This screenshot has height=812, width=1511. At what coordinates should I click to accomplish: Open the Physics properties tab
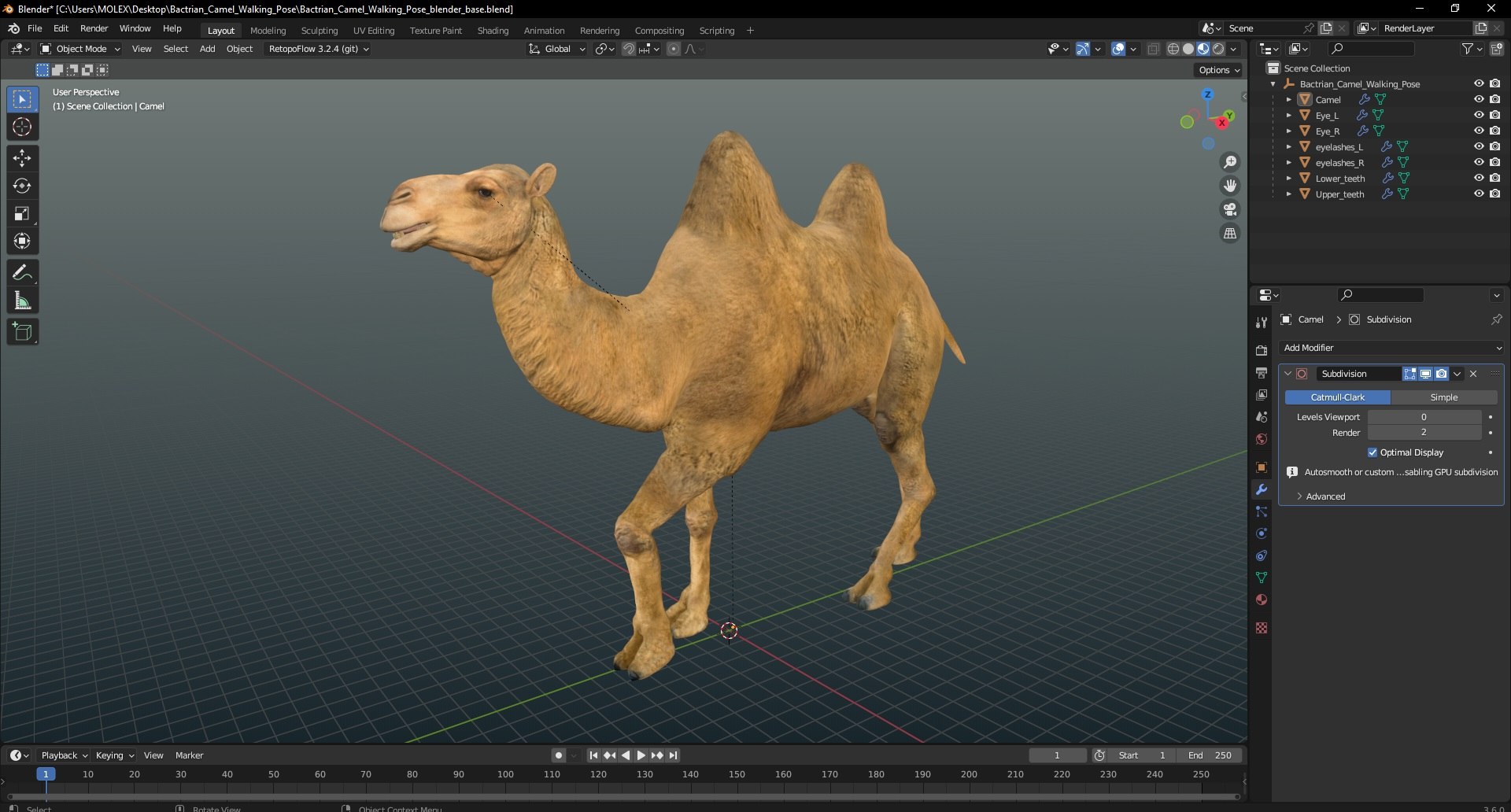click(x=1262, y=533)
